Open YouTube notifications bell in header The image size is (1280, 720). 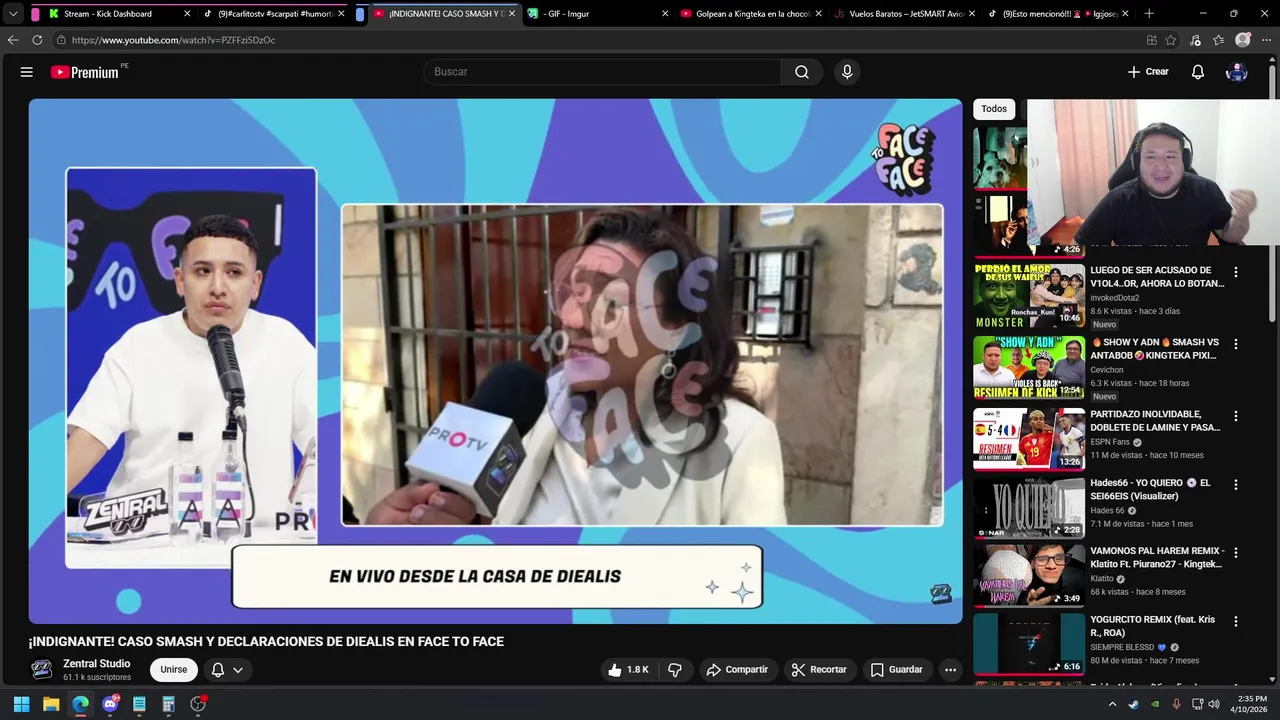tap(1198, 72)
